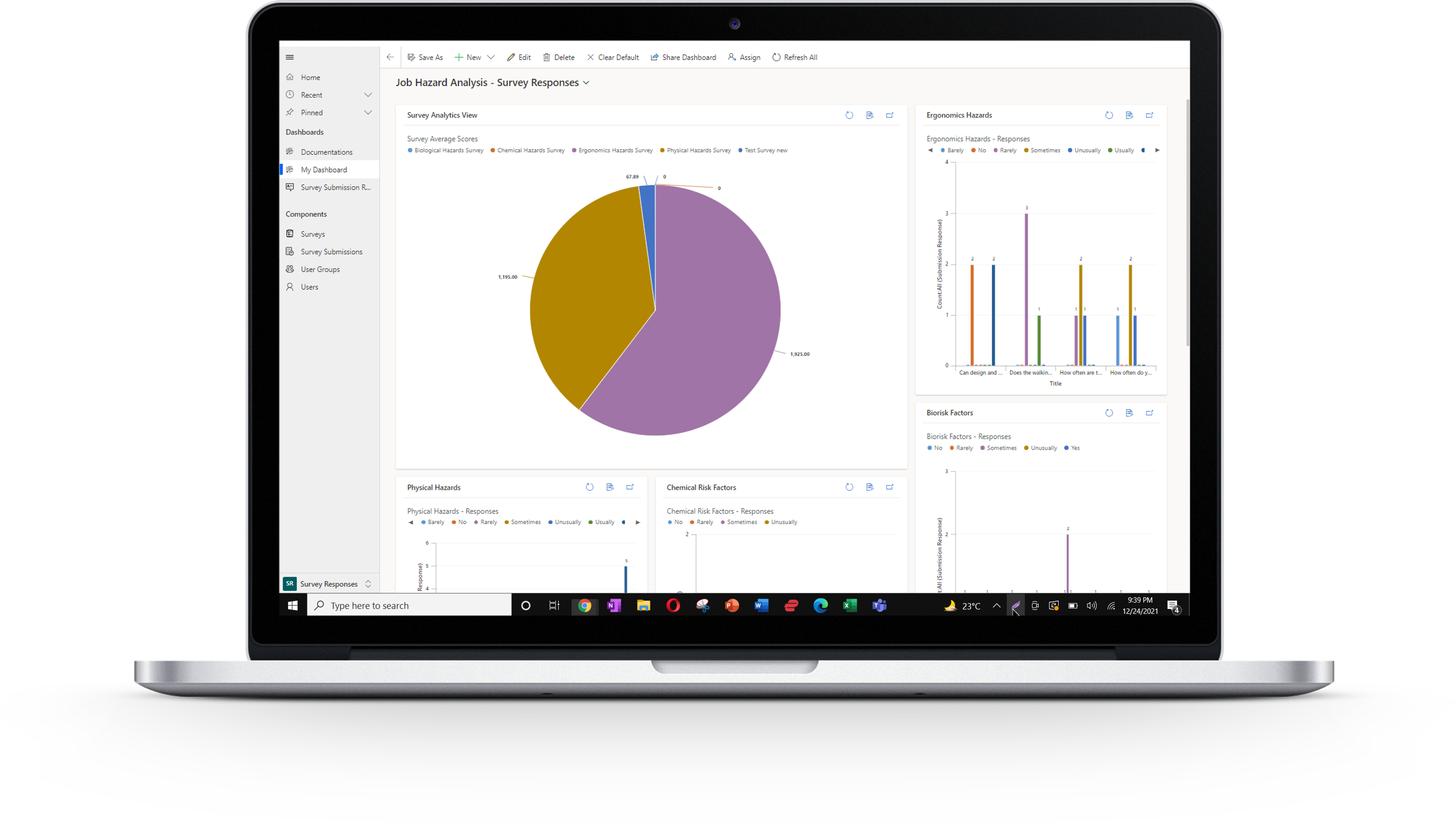This screenshot has width=1456, height=823.
Task: Click Share Dashboard button
Action: click(x=683, y=57)
